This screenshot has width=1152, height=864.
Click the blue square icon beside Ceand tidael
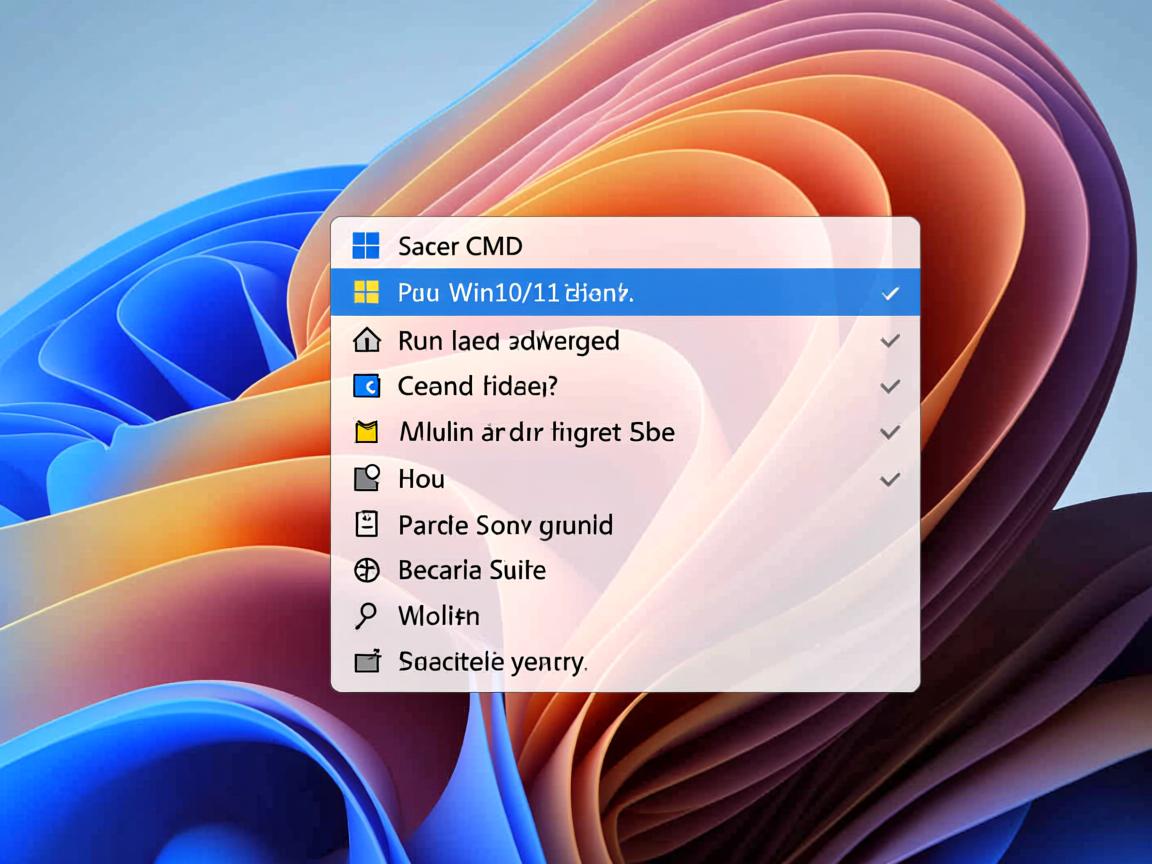coord(367,386)
